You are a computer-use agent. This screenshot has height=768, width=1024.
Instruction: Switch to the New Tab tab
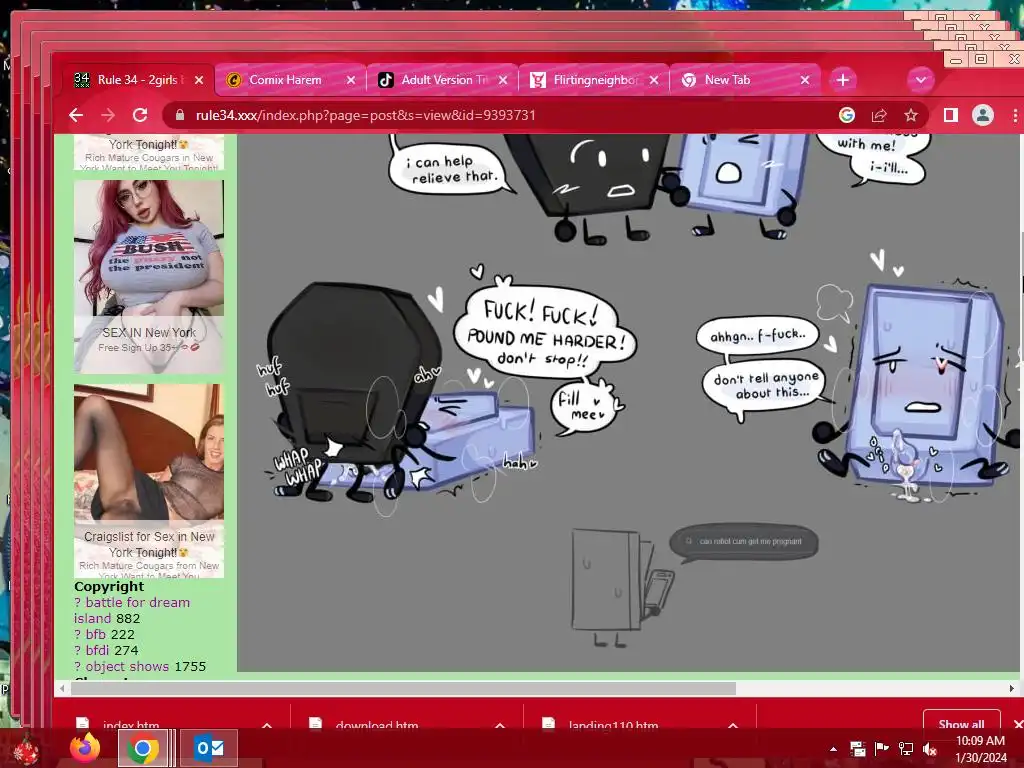pos(727,80)
